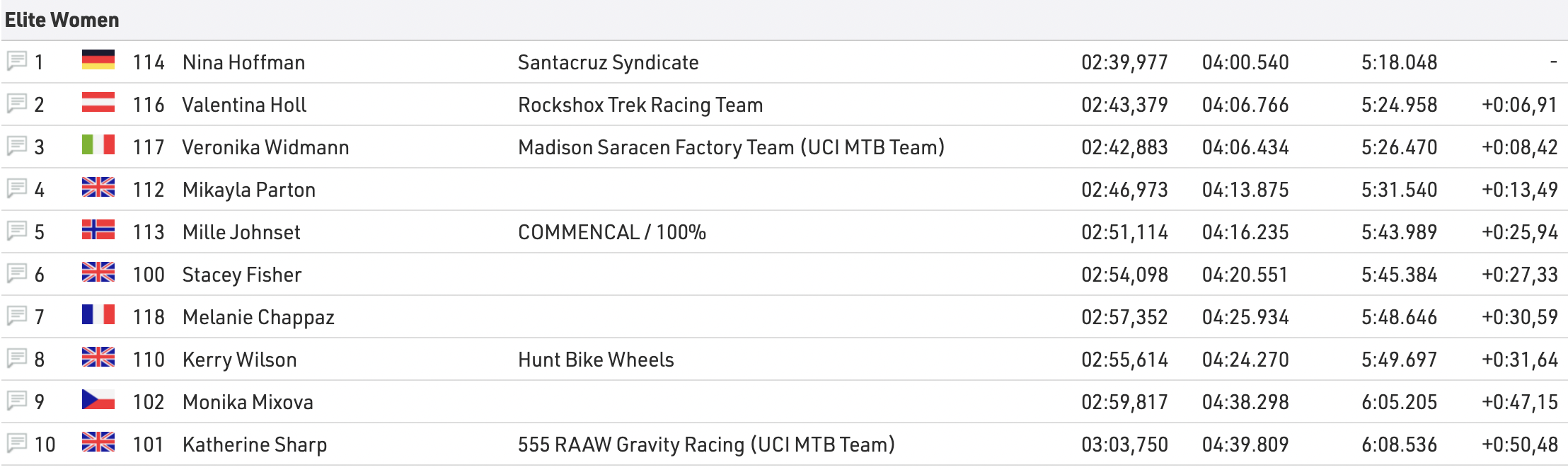
Task: Click the Austrian flag for rider 116
Action: click(98, 102)
